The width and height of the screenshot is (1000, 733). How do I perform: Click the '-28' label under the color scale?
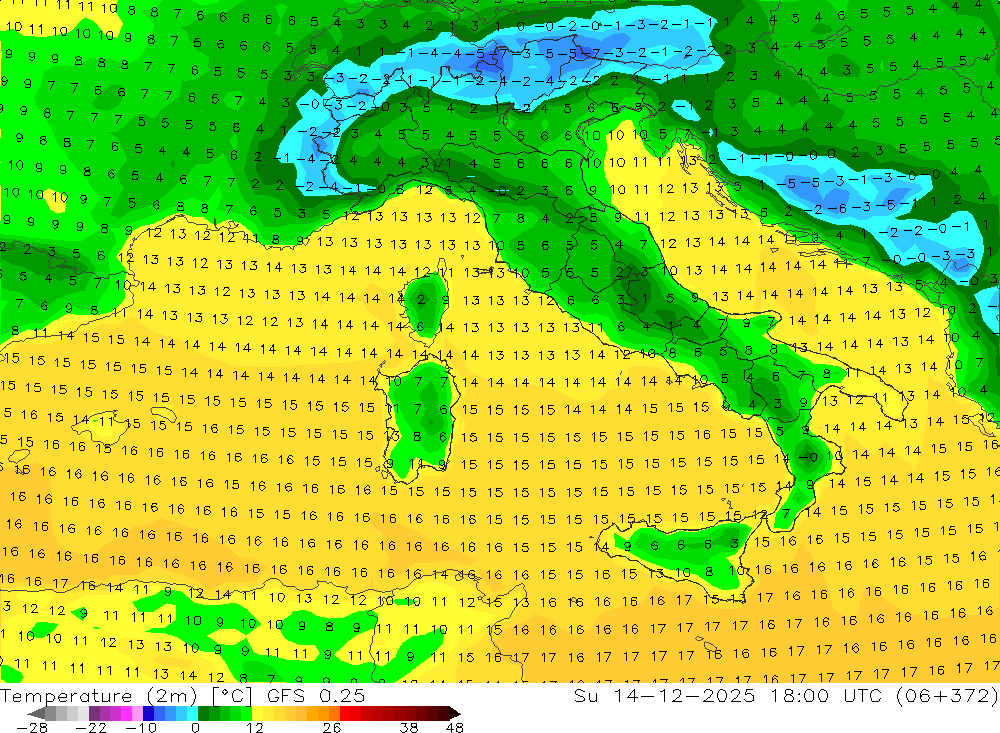pos(32,728)
